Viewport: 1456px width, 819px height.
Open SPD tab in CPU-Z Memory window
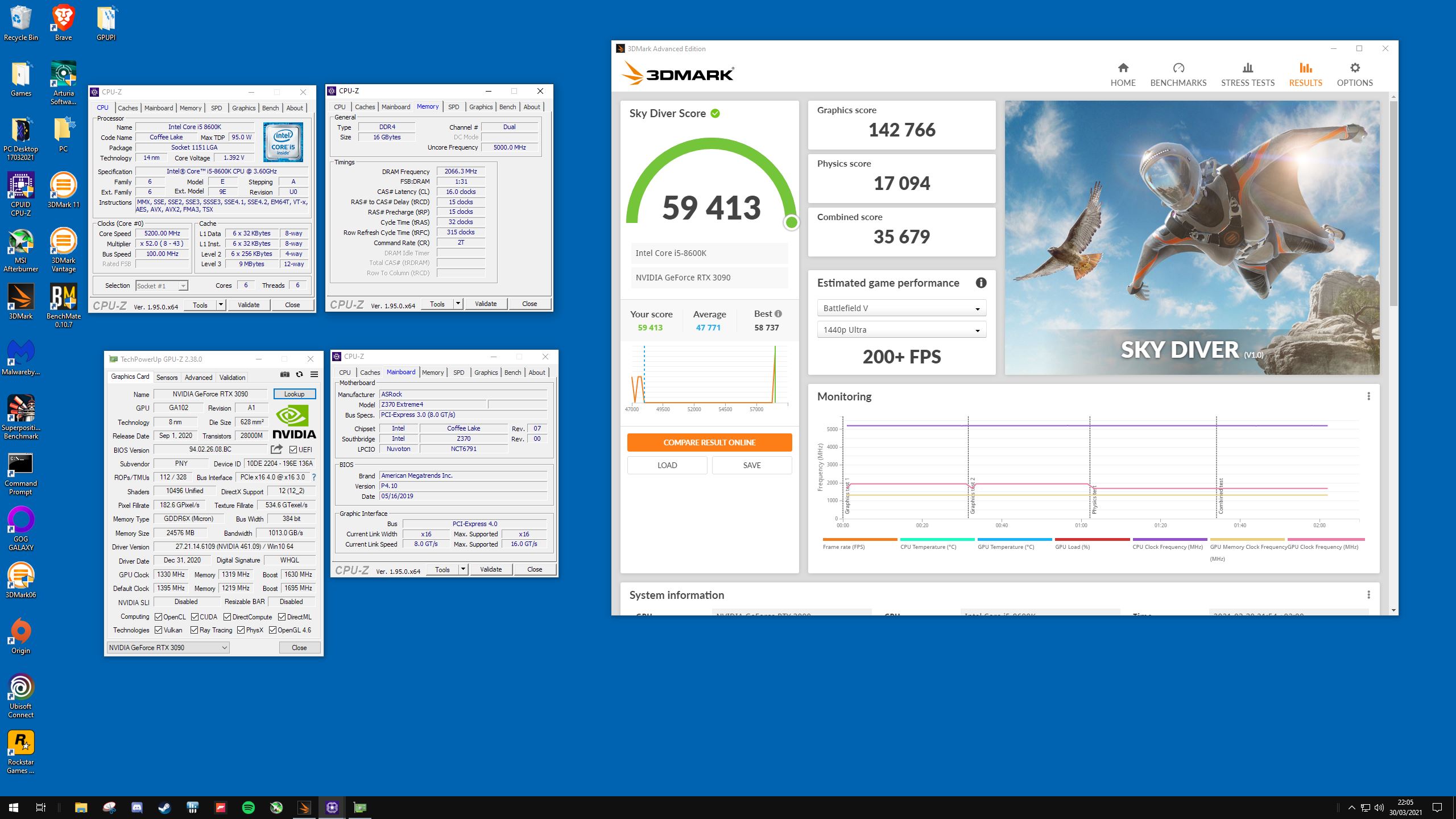453,107
